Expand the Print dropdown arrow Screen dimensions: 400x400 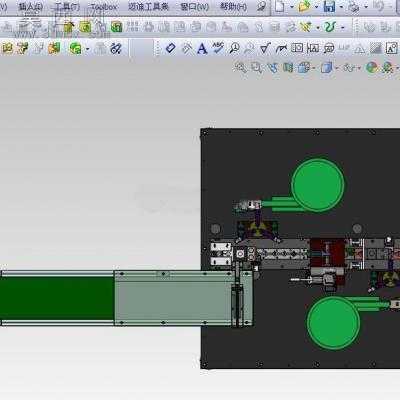click(366, 7)
